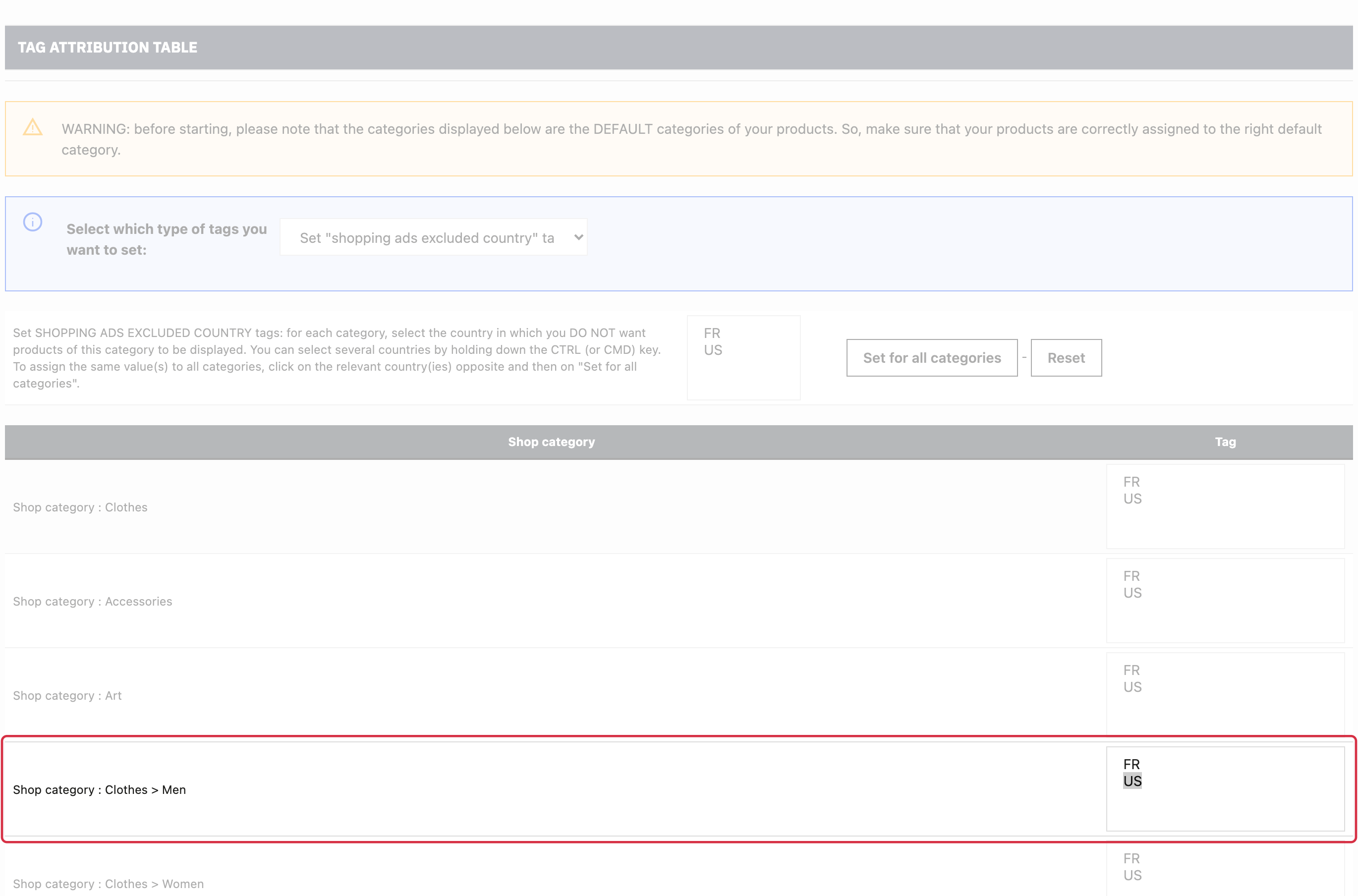Select US for the Art category row
This screenshot has height=896, width=1358.
coord(1132,687)
